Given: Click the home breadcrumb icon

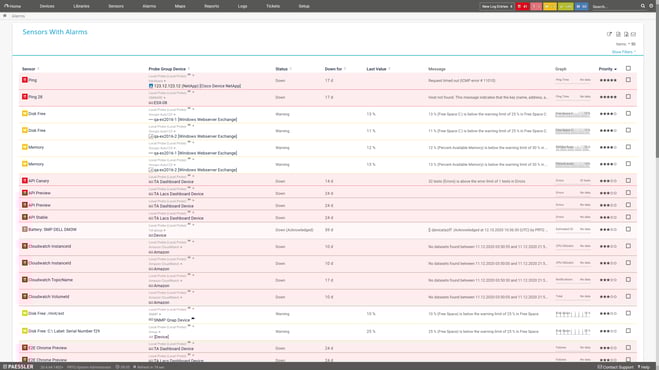Looking at the screenshot, I should 5,16.
